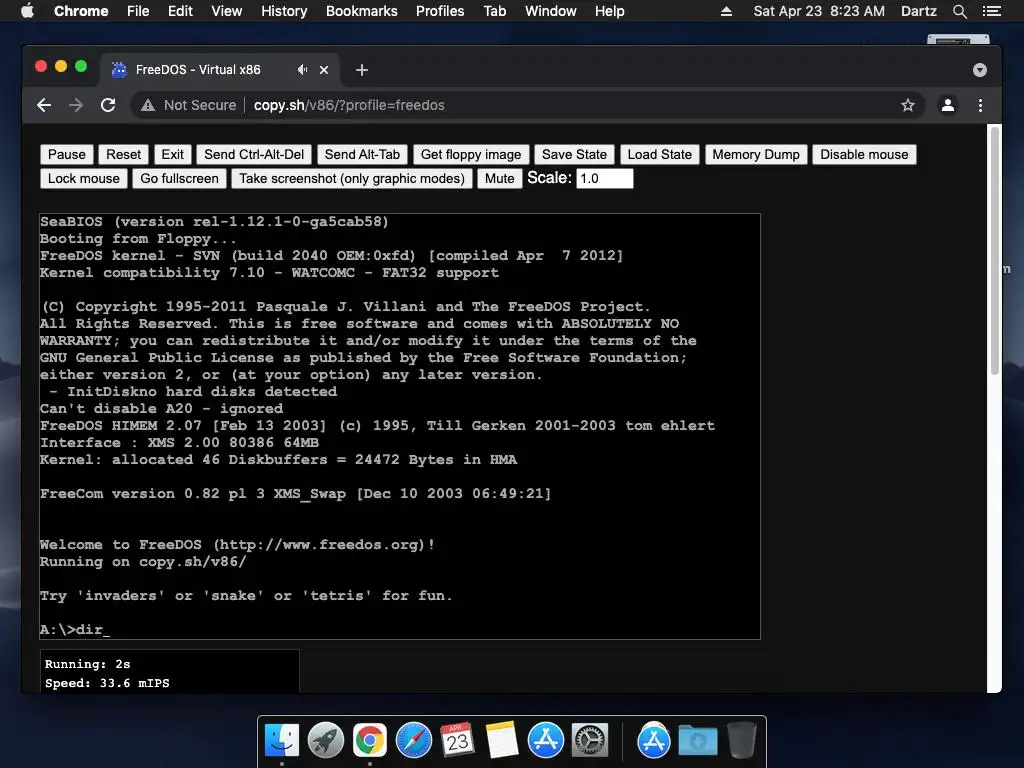Open the Window menu
This screenshot has width=1024, height=768.
tap(551, 11)
